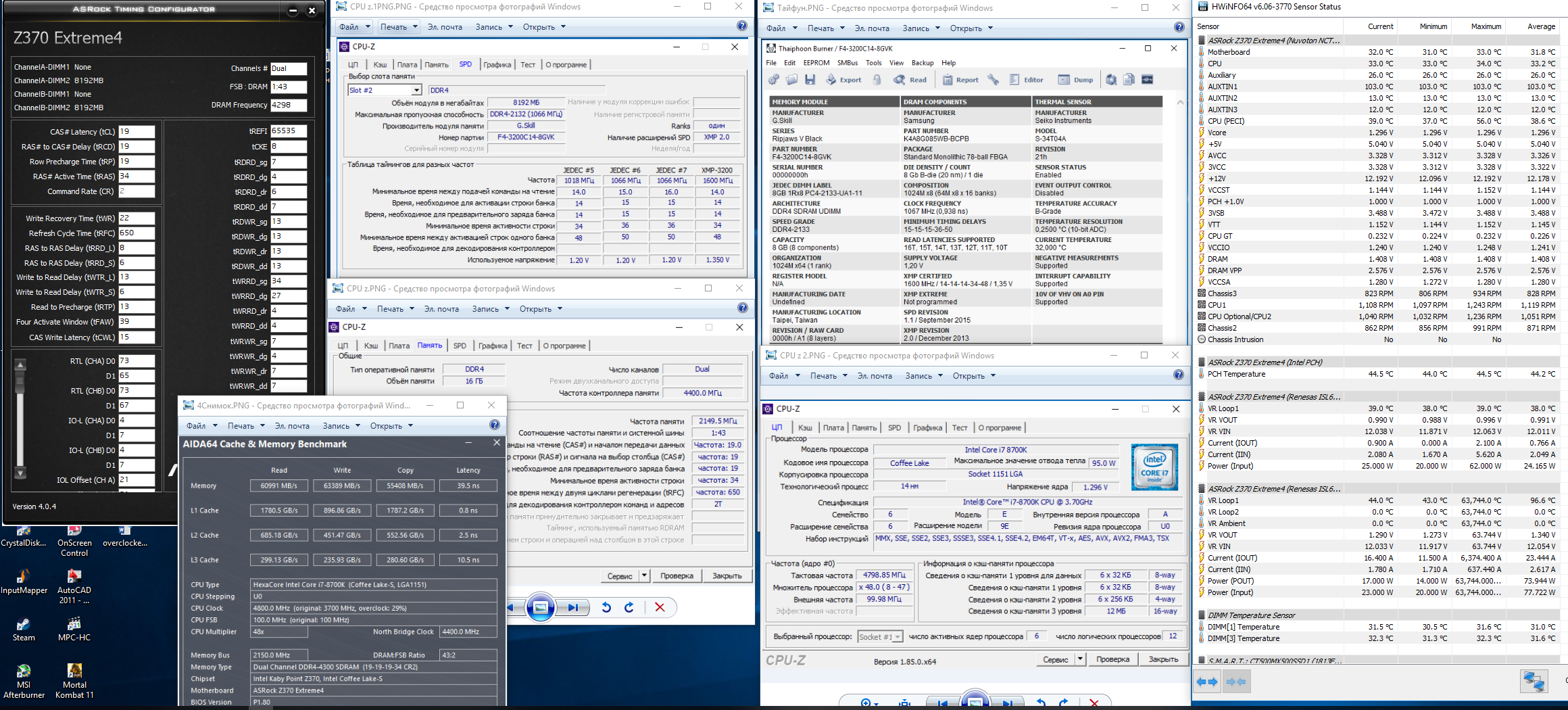Click the chip search icon in Thaiphoon Burner
This screenshot has height=710, width=1568.
pos(1111,80)
